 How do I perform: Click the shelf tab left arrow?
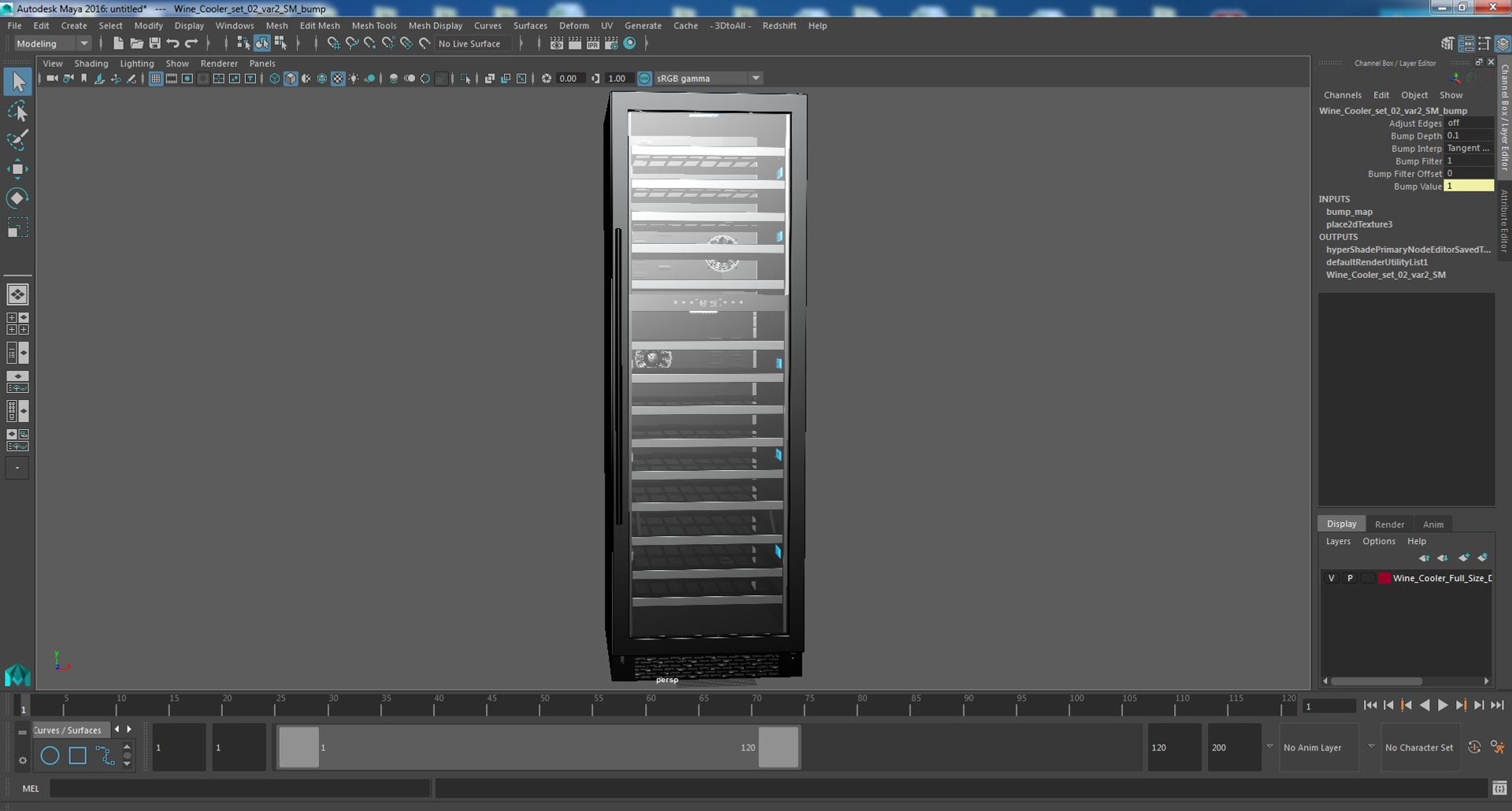tap(117, 729)
